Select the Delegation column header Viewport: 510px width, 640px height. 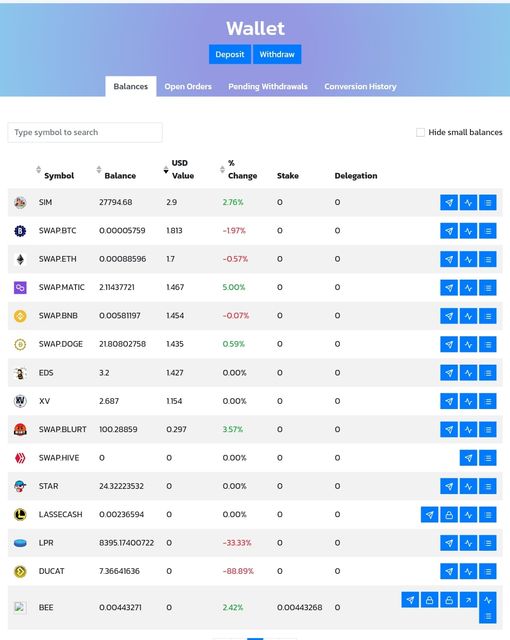point(356,176)
